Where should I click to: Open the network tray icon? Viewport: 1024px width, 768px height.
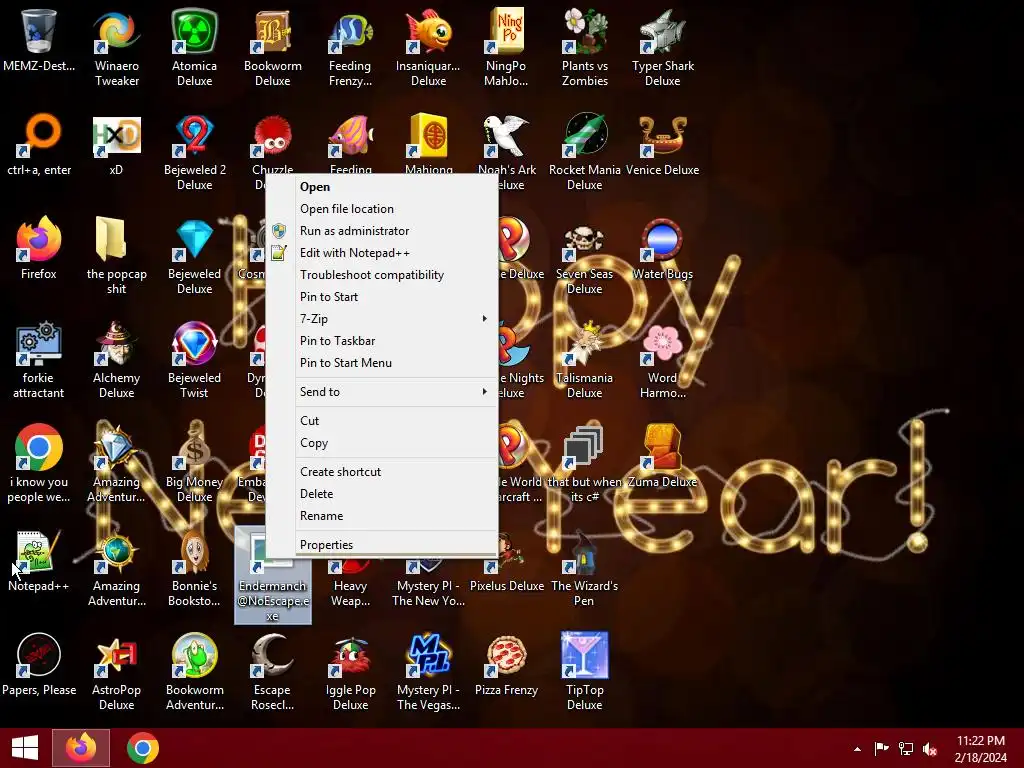tap(906, 749)
